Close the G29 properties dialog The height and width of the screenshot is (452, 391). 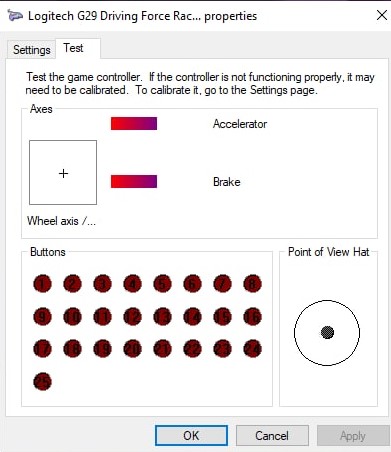382,15
